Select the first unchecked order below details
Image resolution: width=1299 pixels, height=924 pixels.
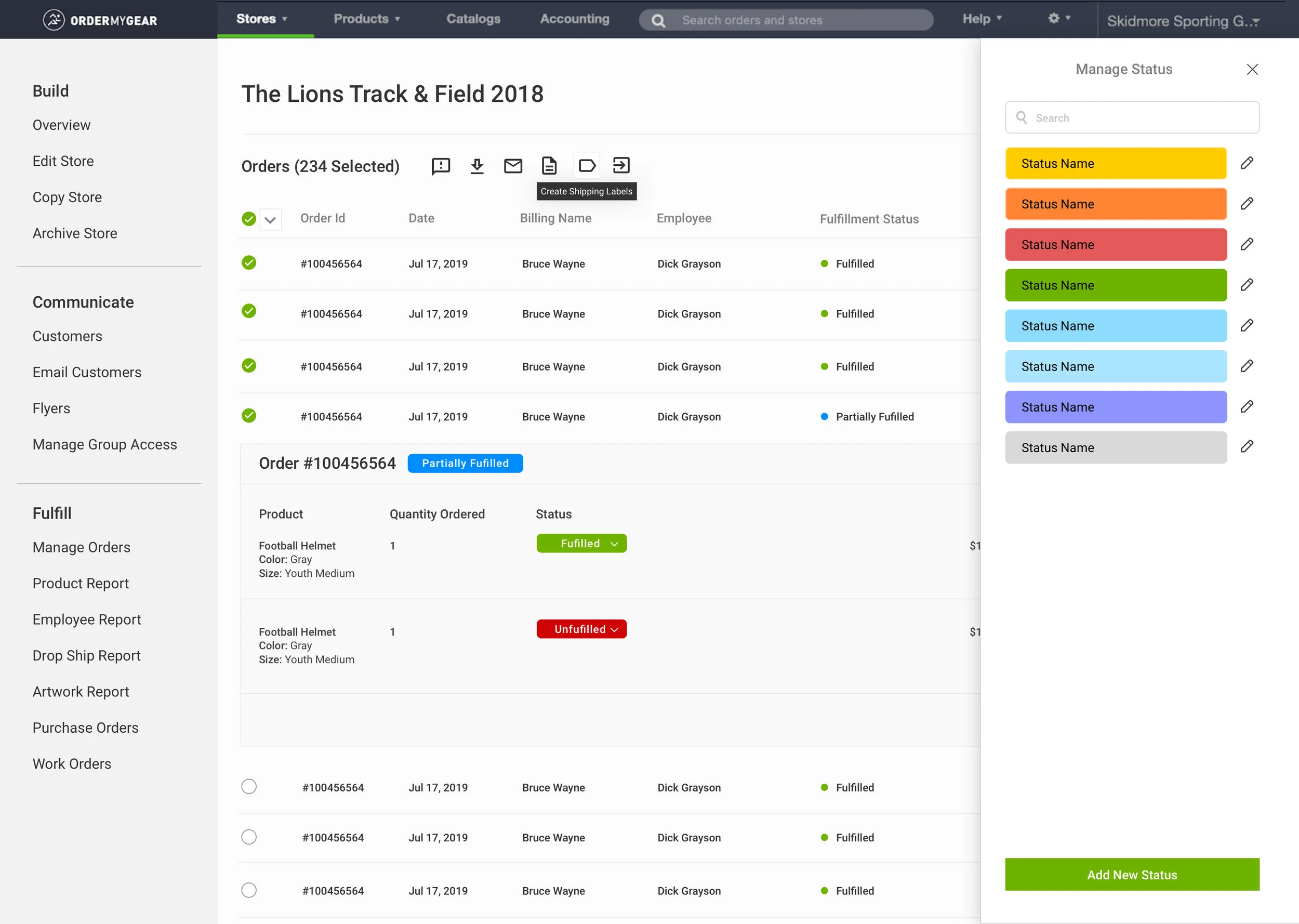248,787
